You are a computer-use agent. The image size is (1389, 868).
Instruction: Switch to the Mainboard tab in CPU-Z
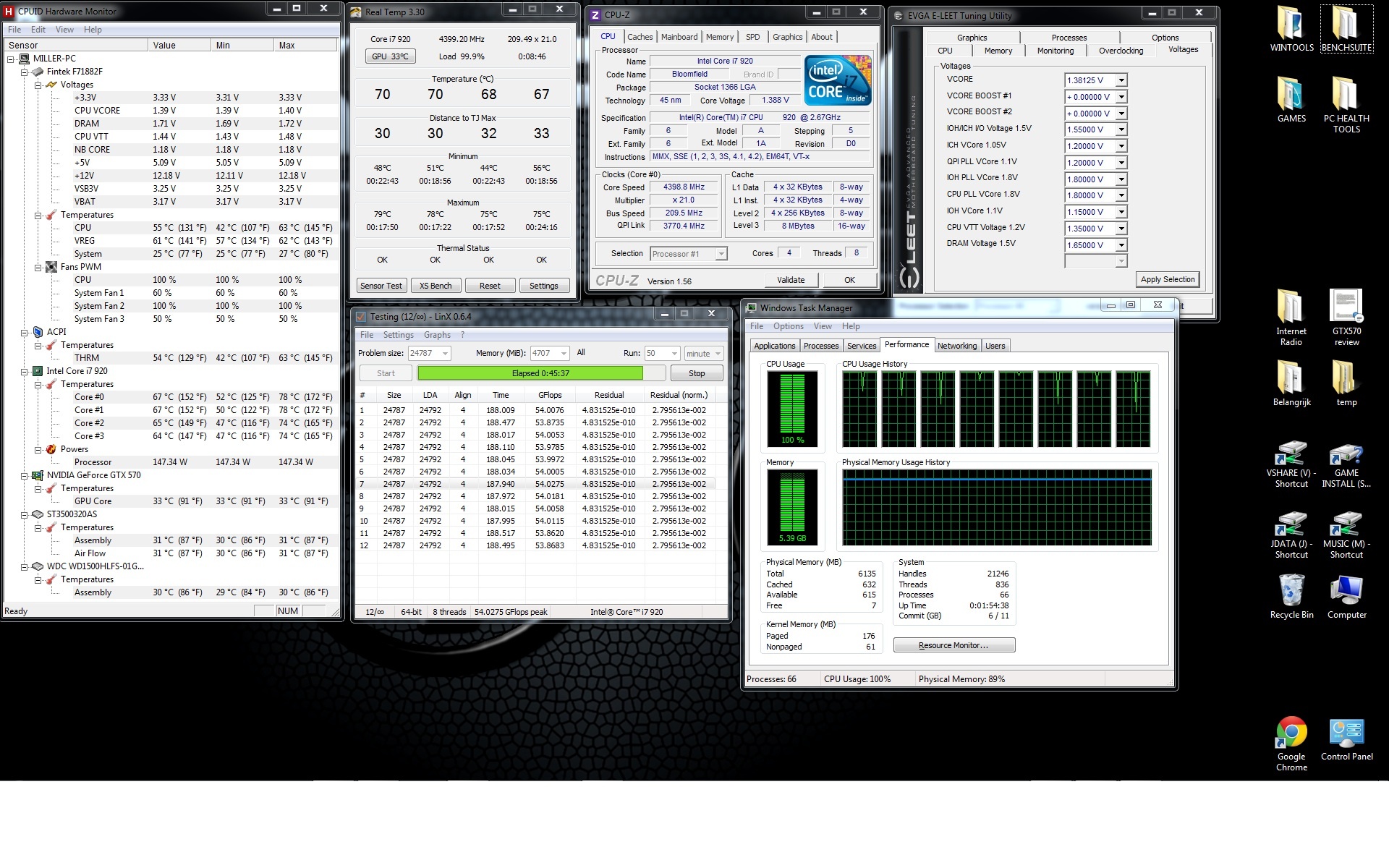tap(679, 37)
